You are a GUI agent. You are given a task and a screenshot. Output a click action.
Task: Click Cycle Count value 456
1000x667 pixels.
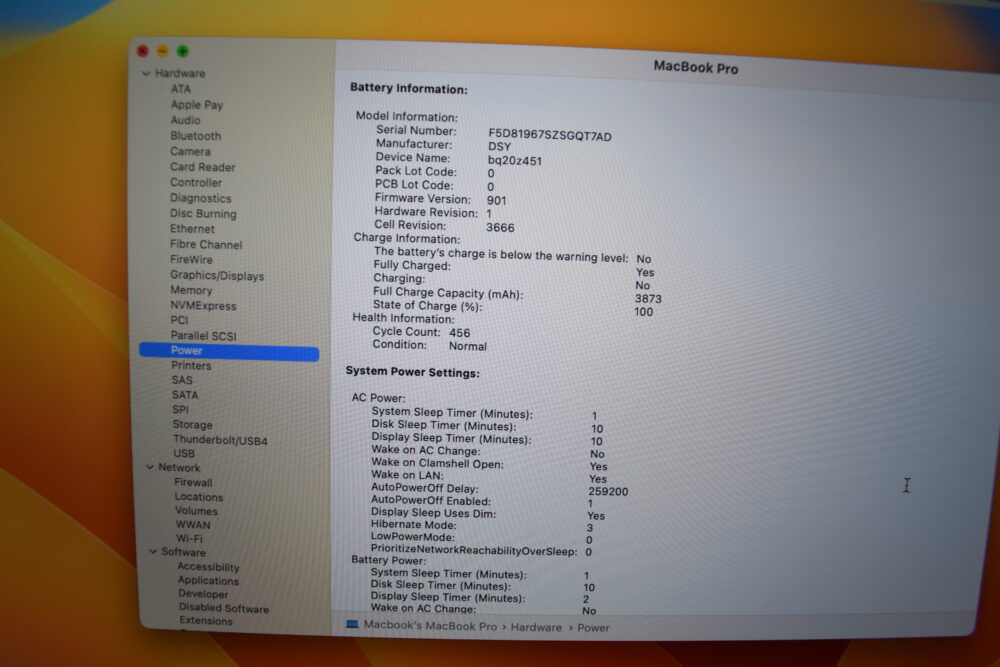pos(459,333)
